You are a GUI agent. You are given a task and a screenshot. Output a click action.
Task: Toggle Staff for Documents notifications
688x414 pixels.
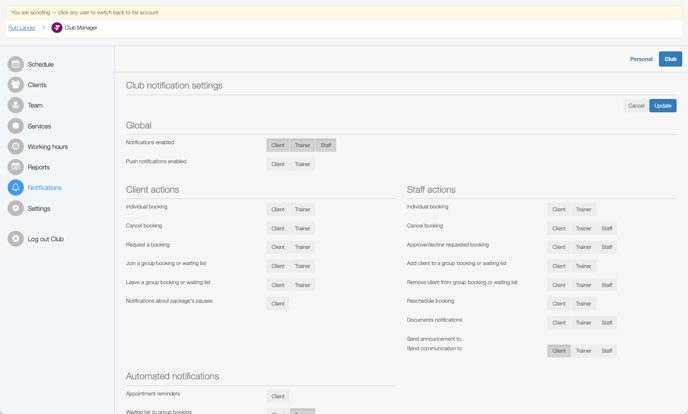click(x=607, y=323)
